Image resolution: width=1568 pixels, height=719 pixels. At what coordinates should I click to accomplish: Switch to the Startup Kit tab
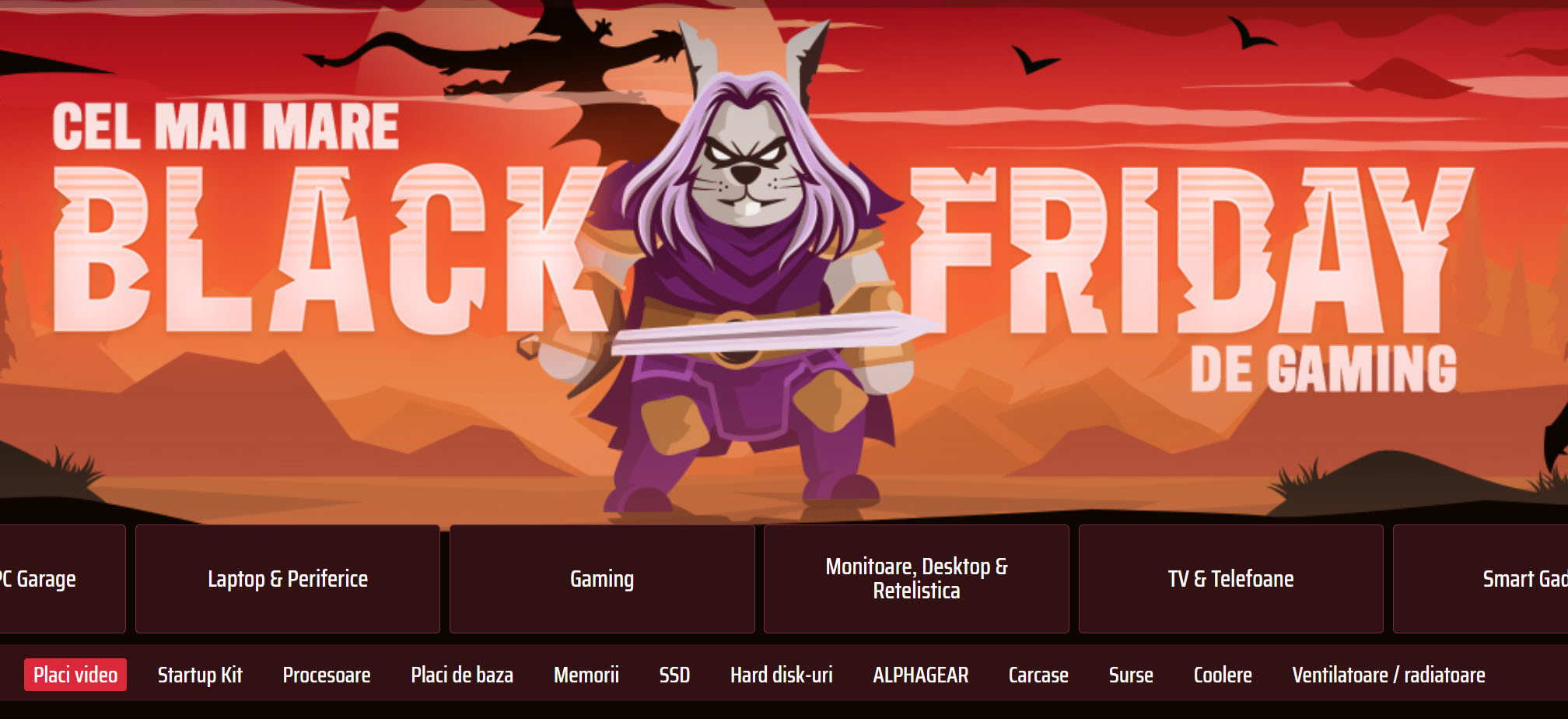200,675
